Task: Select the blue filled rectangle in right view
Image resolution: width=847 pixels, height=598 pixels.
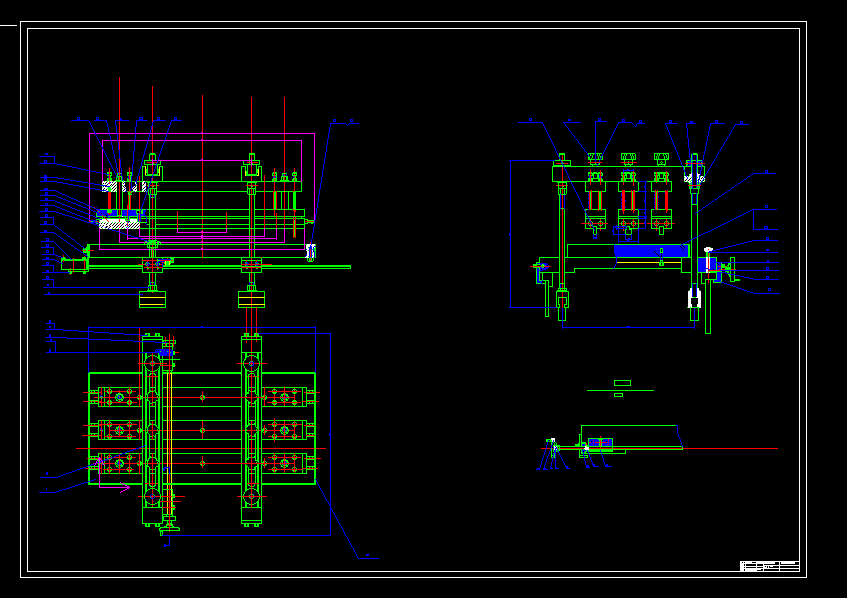Action: pyautogui.click(x=650, y=250)
